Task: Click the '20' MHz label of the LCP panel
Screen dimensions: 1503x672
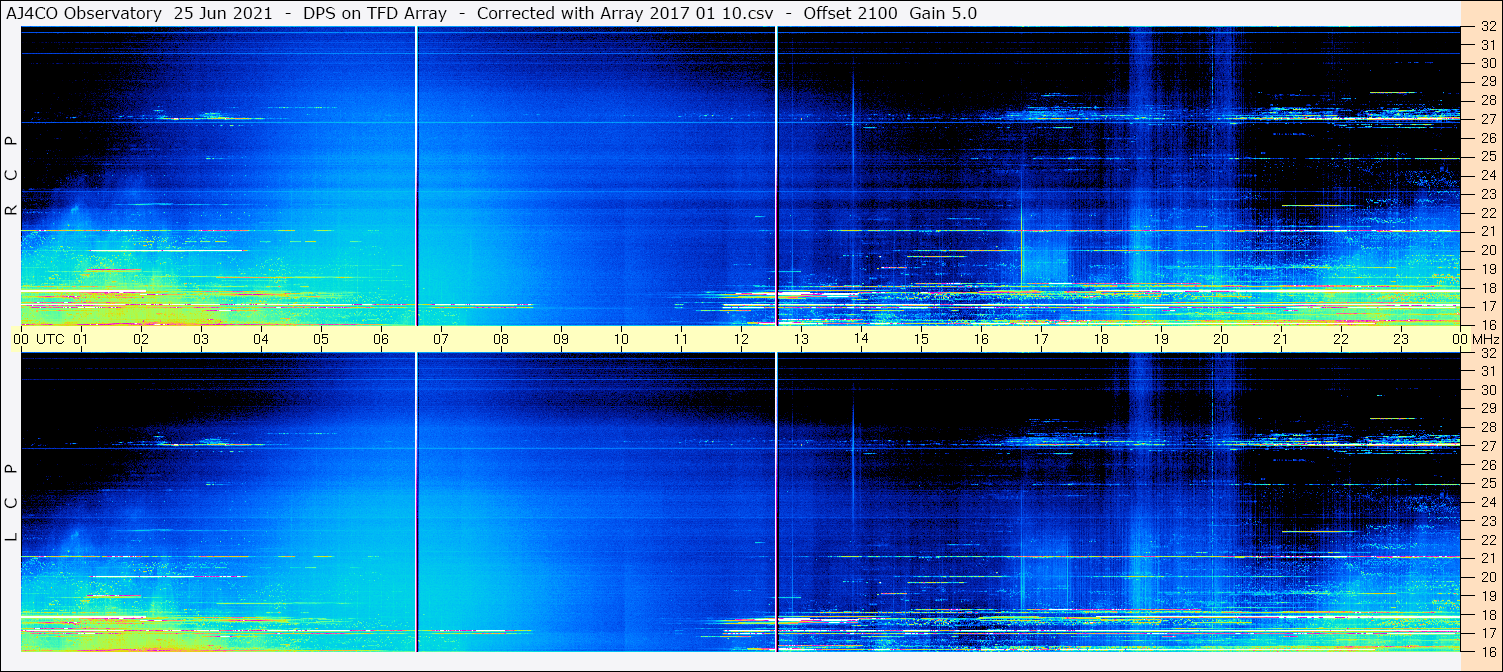Action: coord(1487,577)
